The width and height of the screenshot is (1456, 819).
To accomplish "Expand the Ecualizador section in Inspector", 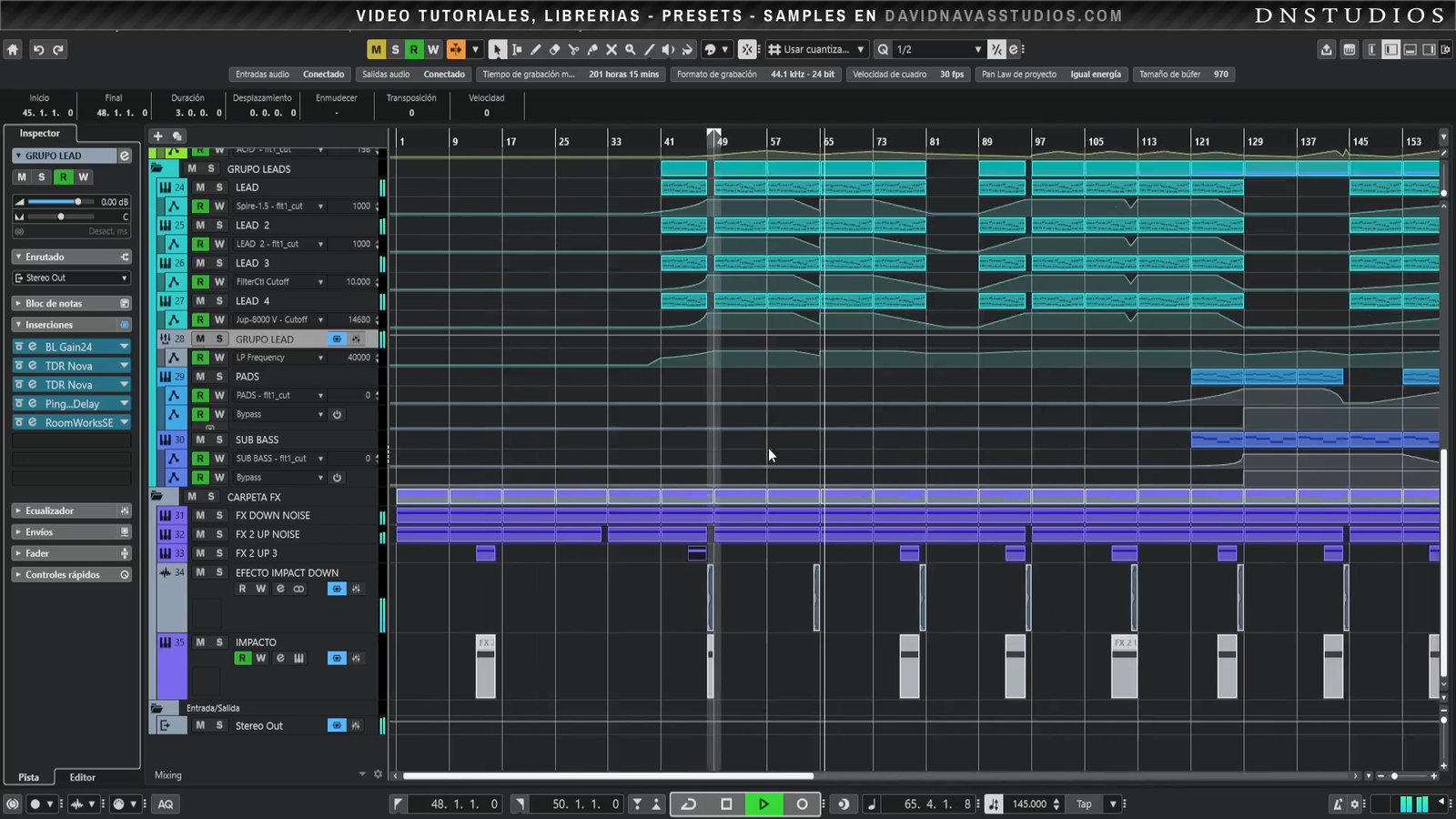I will [50, 511].
